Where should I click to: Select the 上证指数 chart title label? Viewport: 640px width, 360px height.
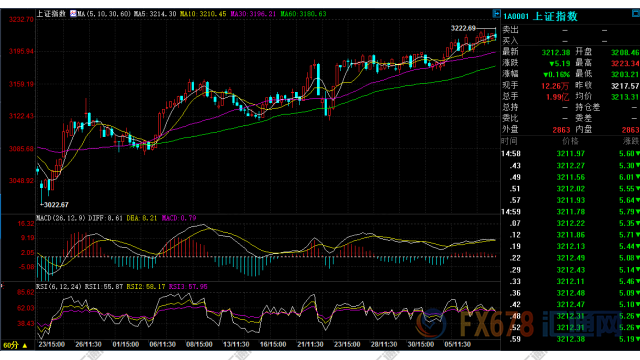point(51,13)
